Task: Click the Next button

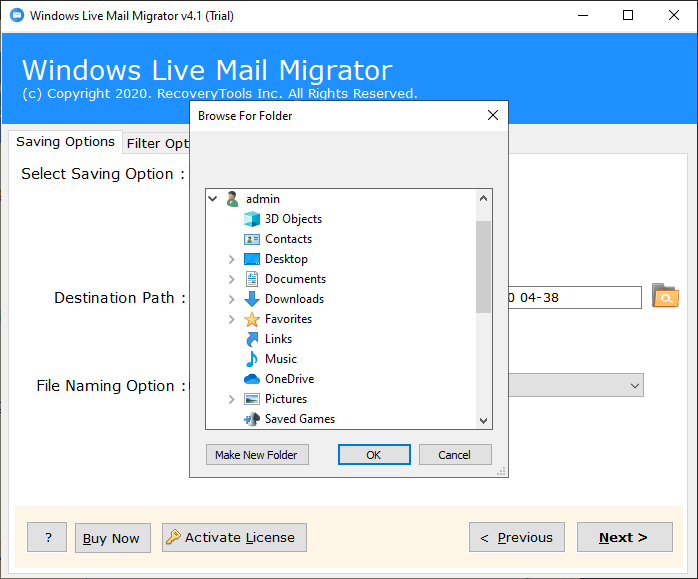Action: [625, 537]
